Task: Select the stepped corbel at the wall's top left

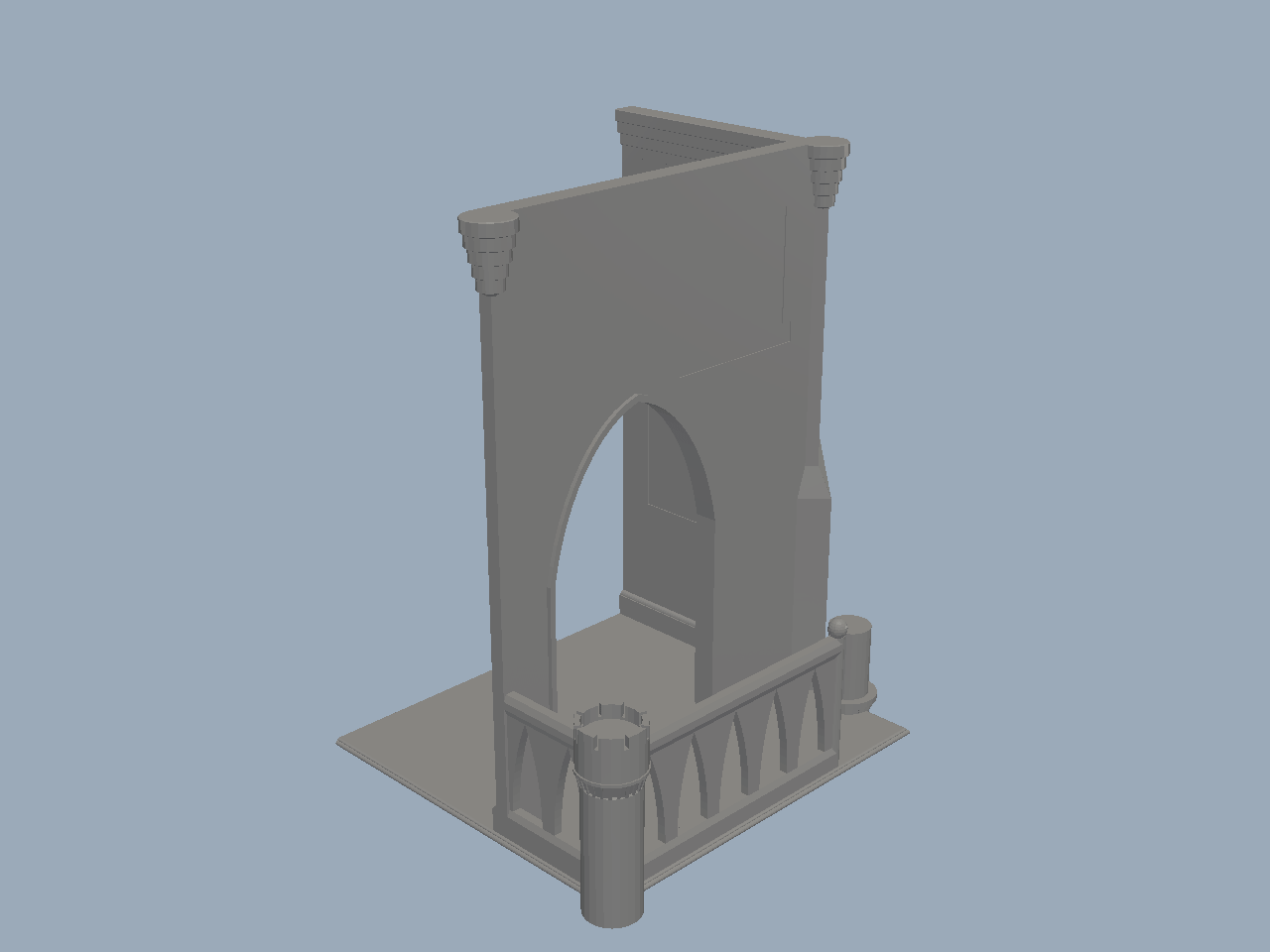Action: tap(488, 253)
